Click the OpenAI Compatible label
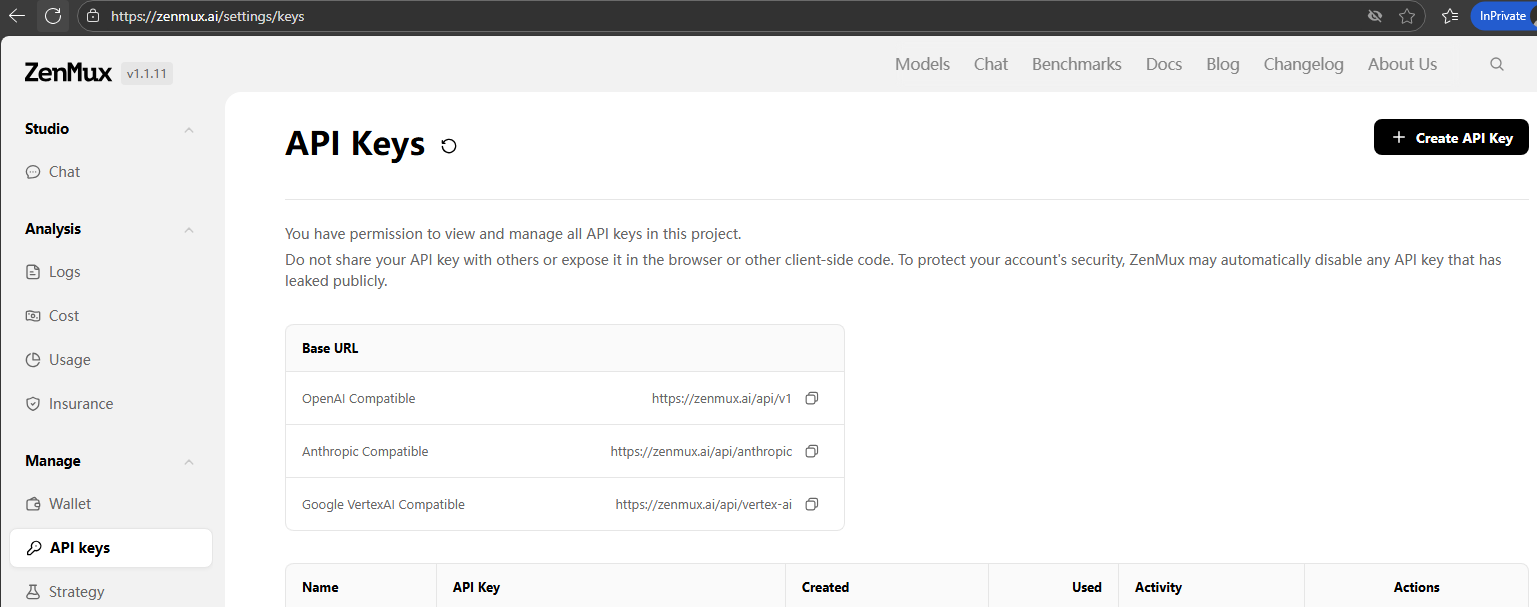1537x607 pixels. click(358, 398)
